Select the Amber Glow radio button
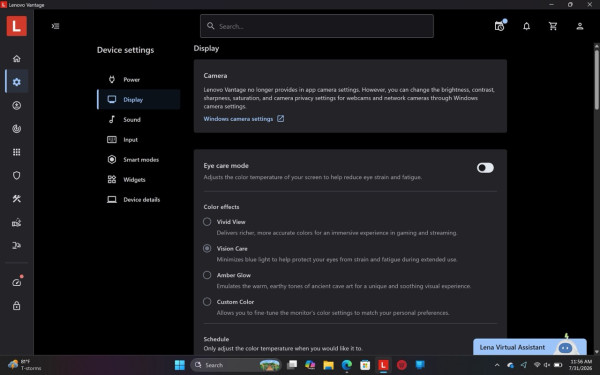The height and width of the screenshot is (375, 600). 207,275
